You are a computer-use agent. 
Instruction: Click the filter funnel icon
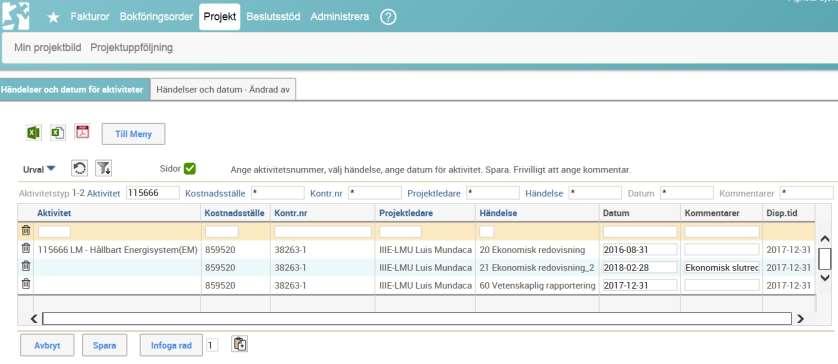[103, 168]
